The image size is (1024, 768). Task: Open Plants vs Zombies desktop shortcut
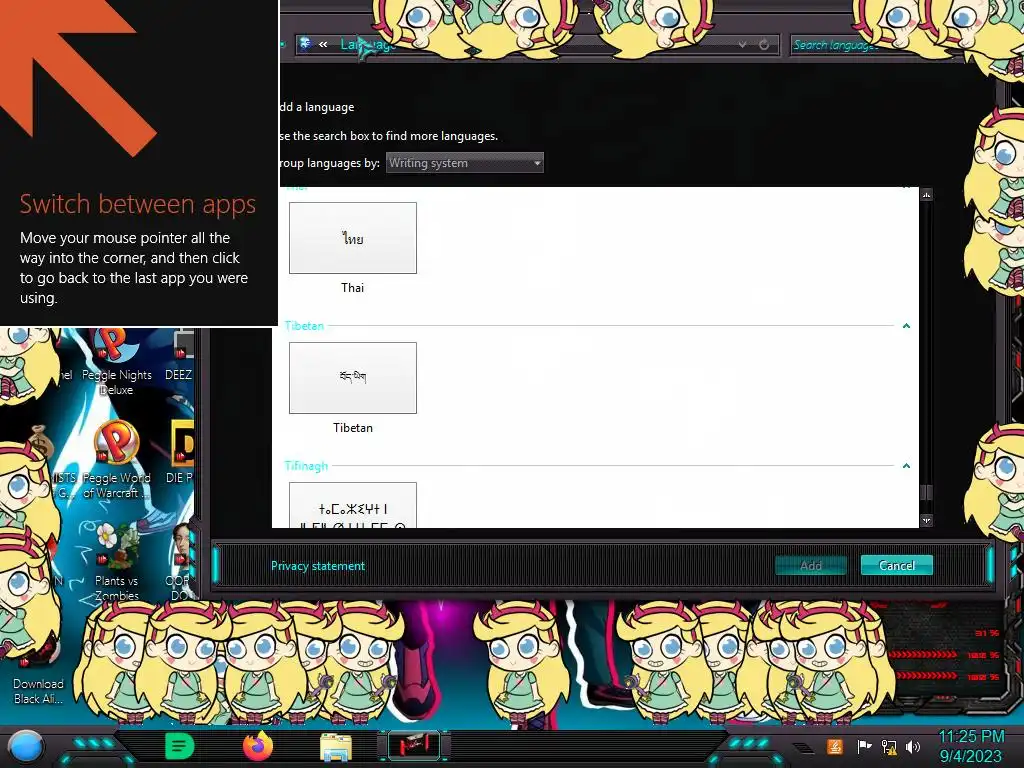[117, 563]
